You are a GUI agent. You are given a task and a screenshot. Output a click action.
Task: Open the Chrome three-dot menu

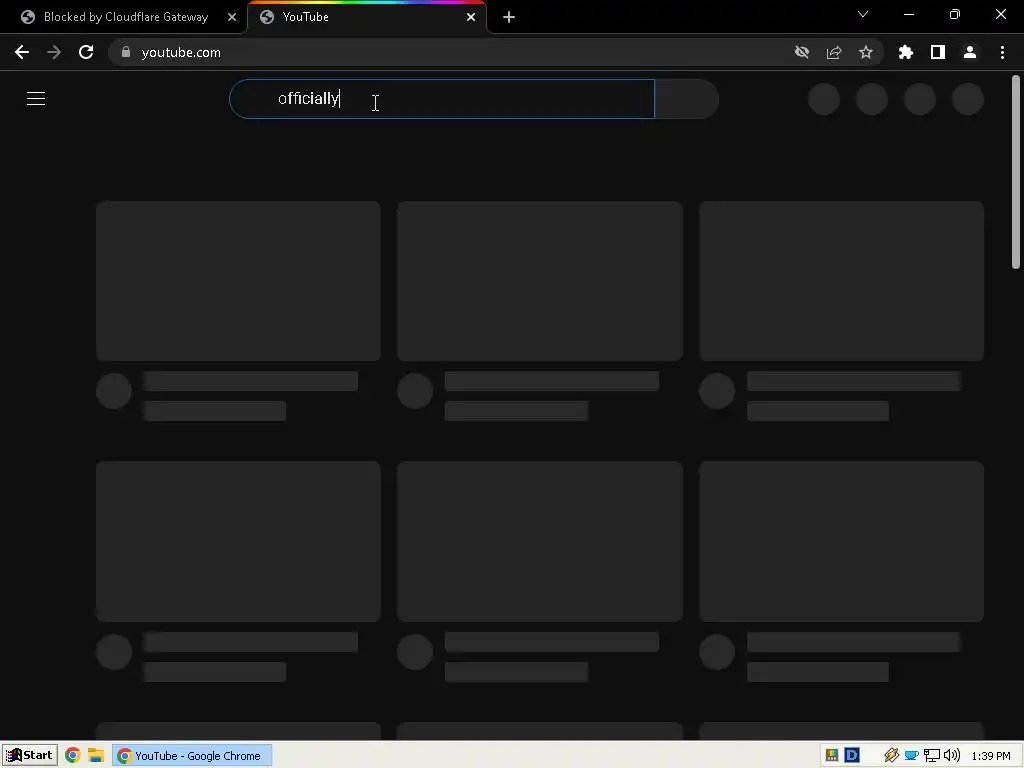point(1002,52)
